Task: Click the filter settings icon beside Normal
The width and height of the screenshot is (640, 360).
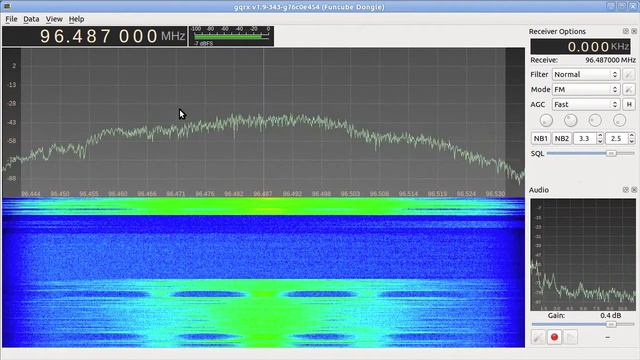Action: (x=629, y=74)
